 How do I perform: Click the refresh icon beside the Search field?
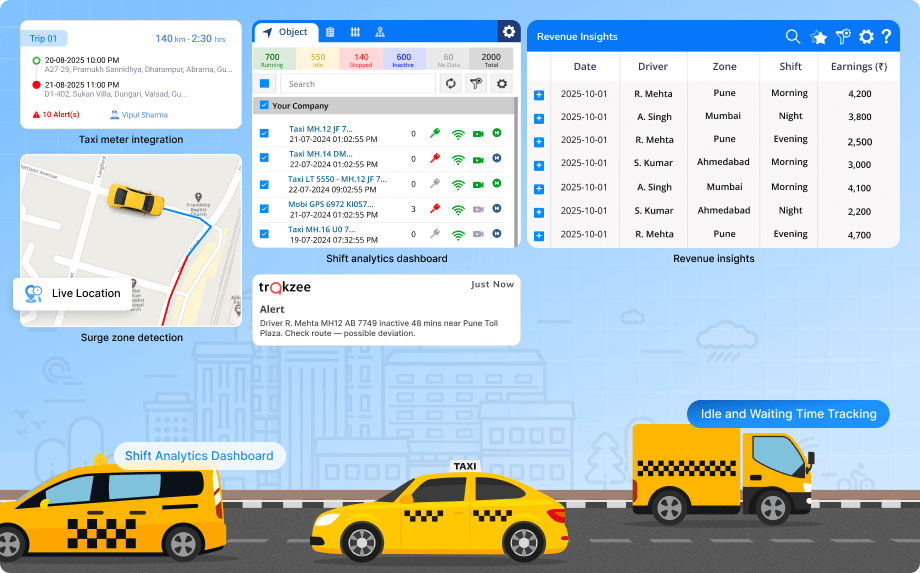point(450,84)
